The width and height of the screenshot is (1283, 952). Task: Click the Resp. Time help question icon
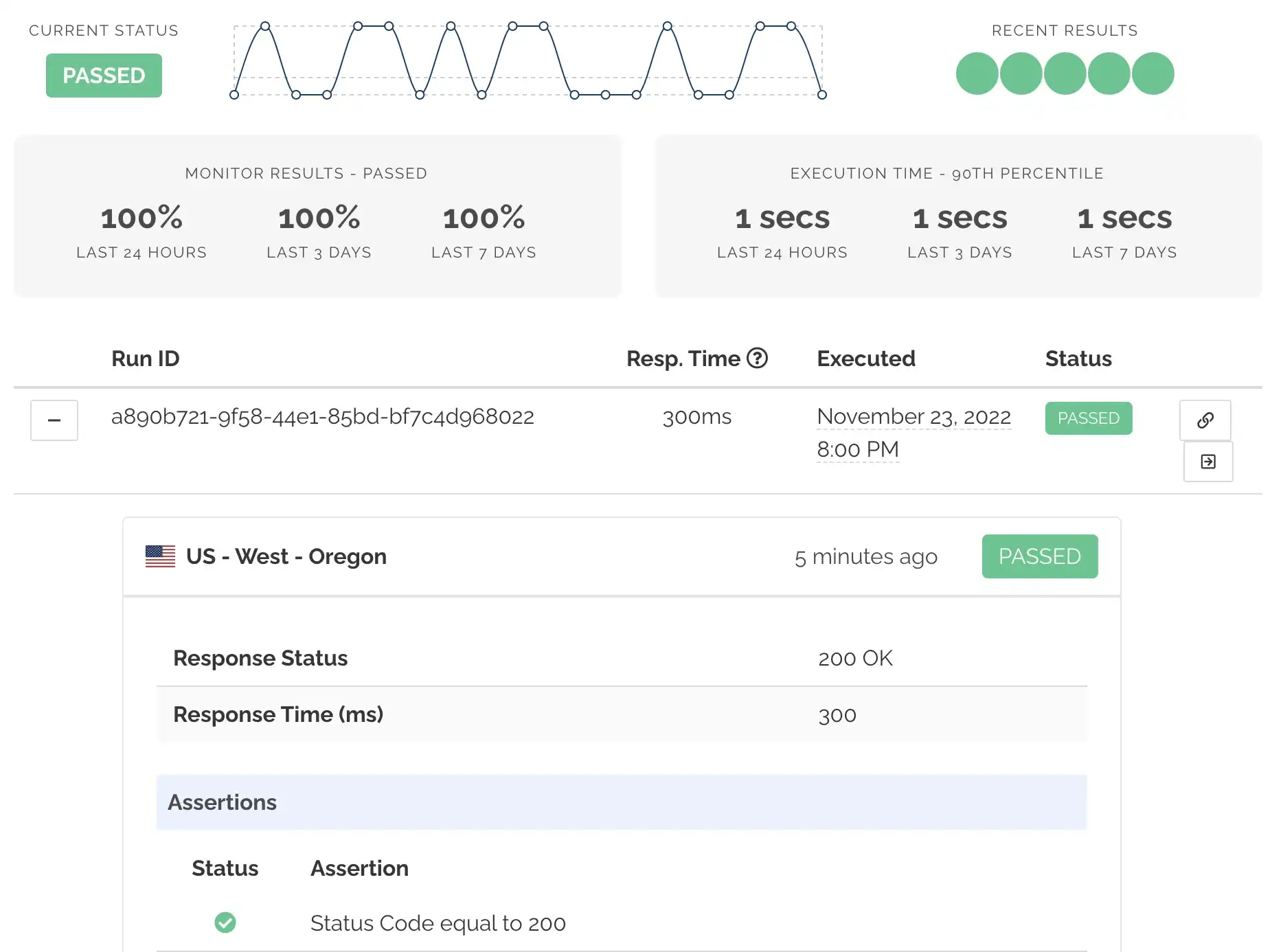pyautogui.click(x=758, y=358)
